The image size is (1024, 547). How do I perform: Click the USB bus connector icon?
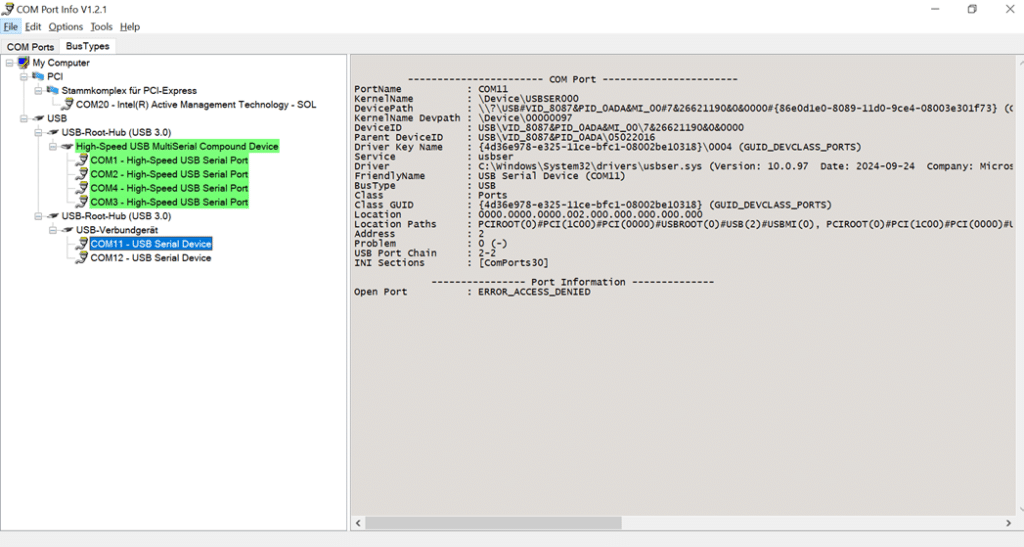click(39, 118)
